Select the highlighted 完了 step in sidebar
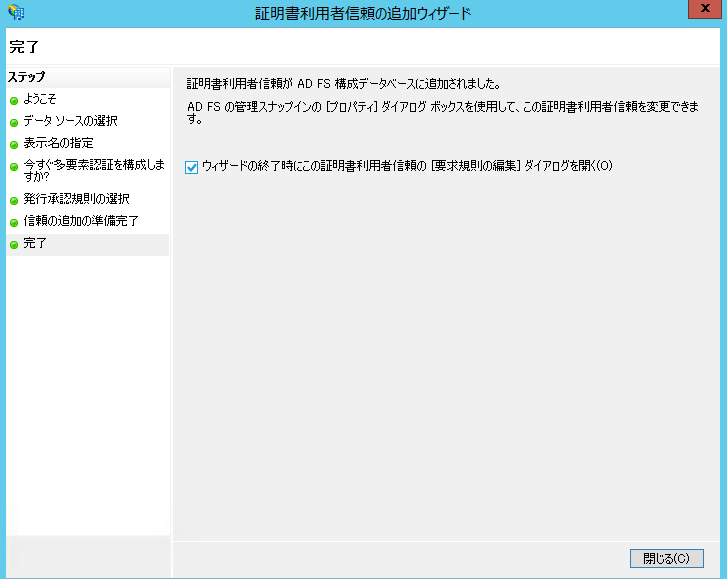 35,243
